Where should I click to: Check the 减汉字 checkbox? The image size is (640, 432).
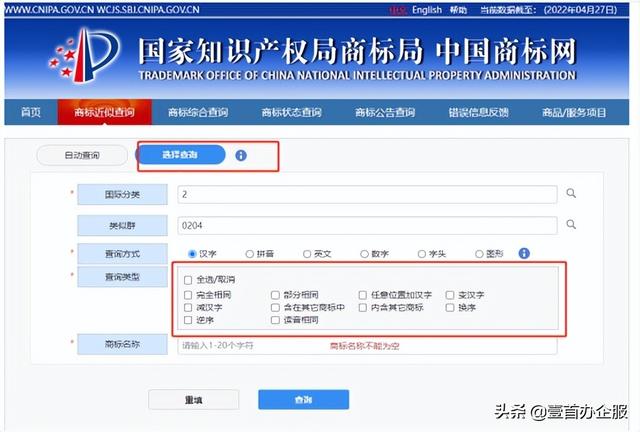coord(188,307)
